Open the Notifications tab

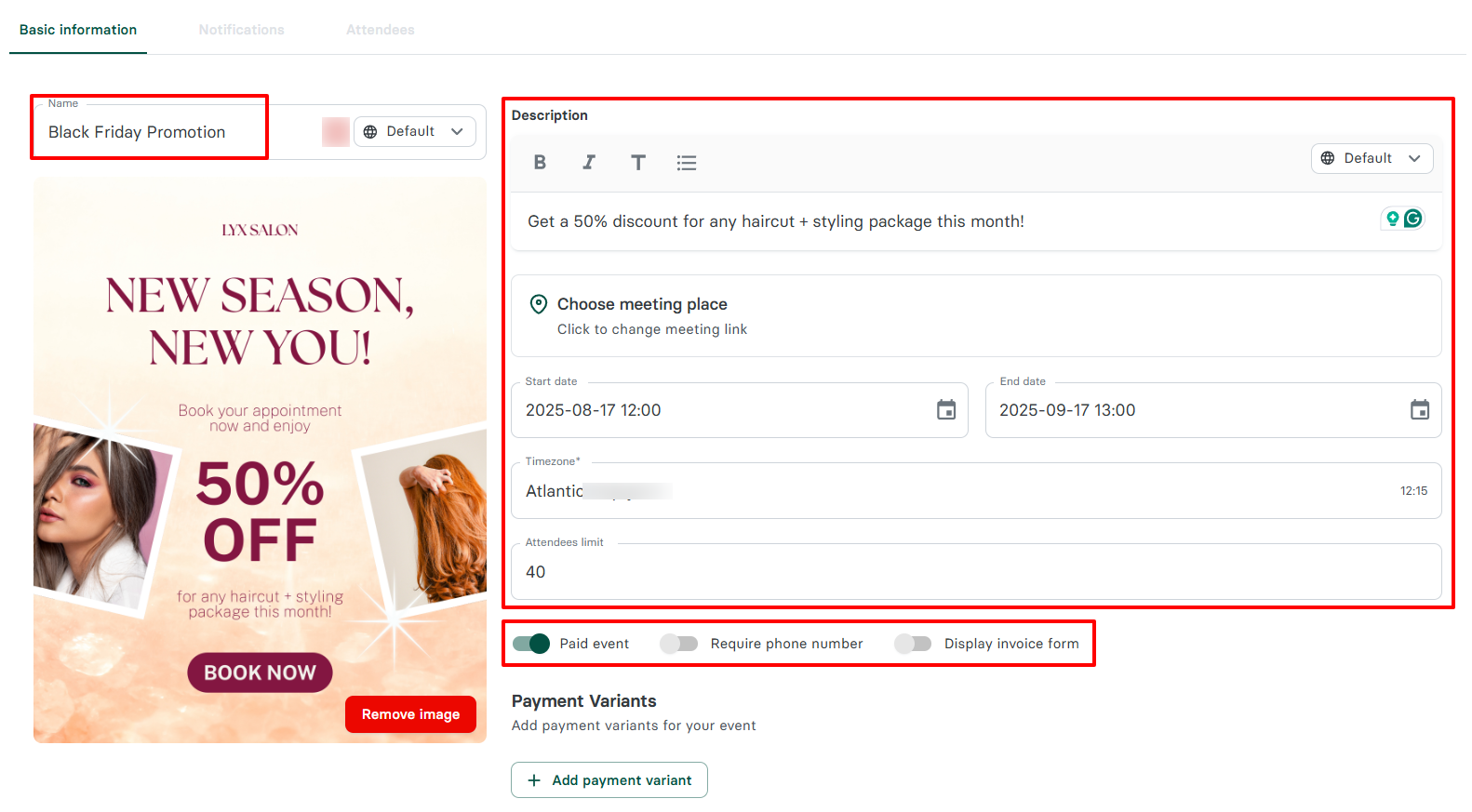click(242, 30)
